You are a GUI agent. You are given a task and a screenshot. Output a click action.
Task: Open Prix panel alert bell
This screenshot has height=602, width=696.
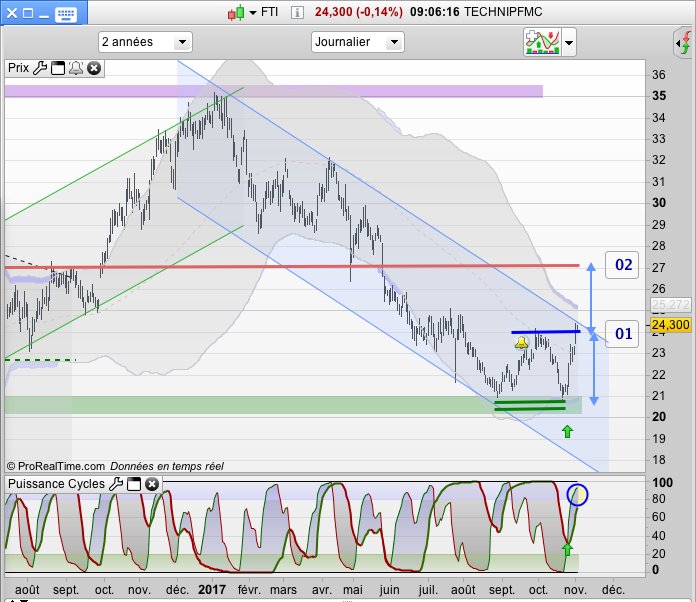[76, 68]
